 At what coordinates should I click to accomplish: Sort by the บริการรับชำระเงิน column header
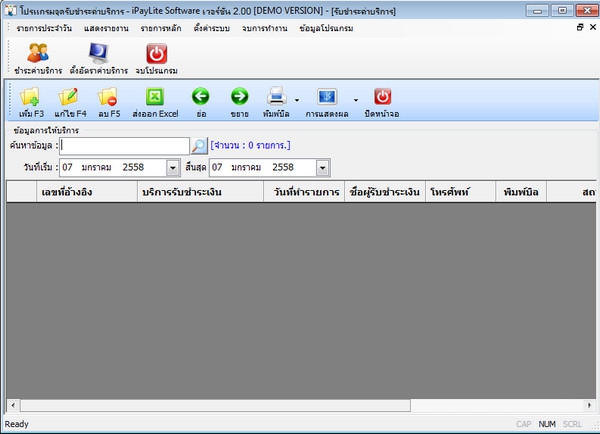point(201,192)
